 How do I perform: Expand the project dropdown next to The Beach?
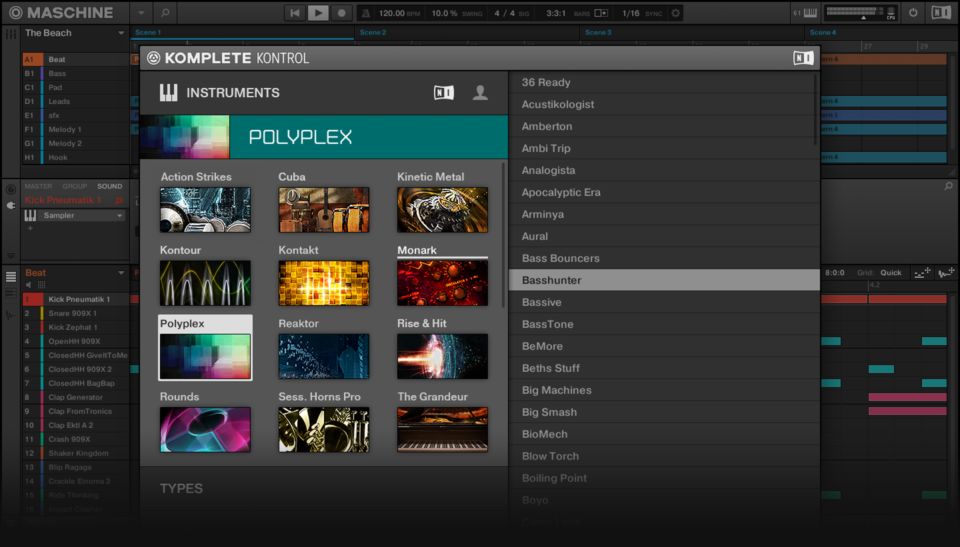tap(121, 33)
